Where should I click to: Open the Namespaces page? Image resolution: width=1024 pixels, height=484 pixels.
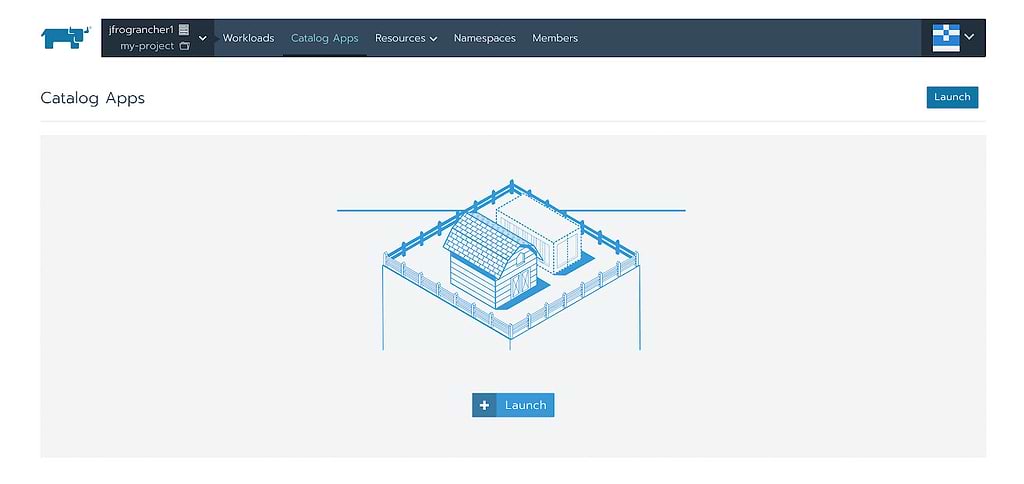pos(485,38)
